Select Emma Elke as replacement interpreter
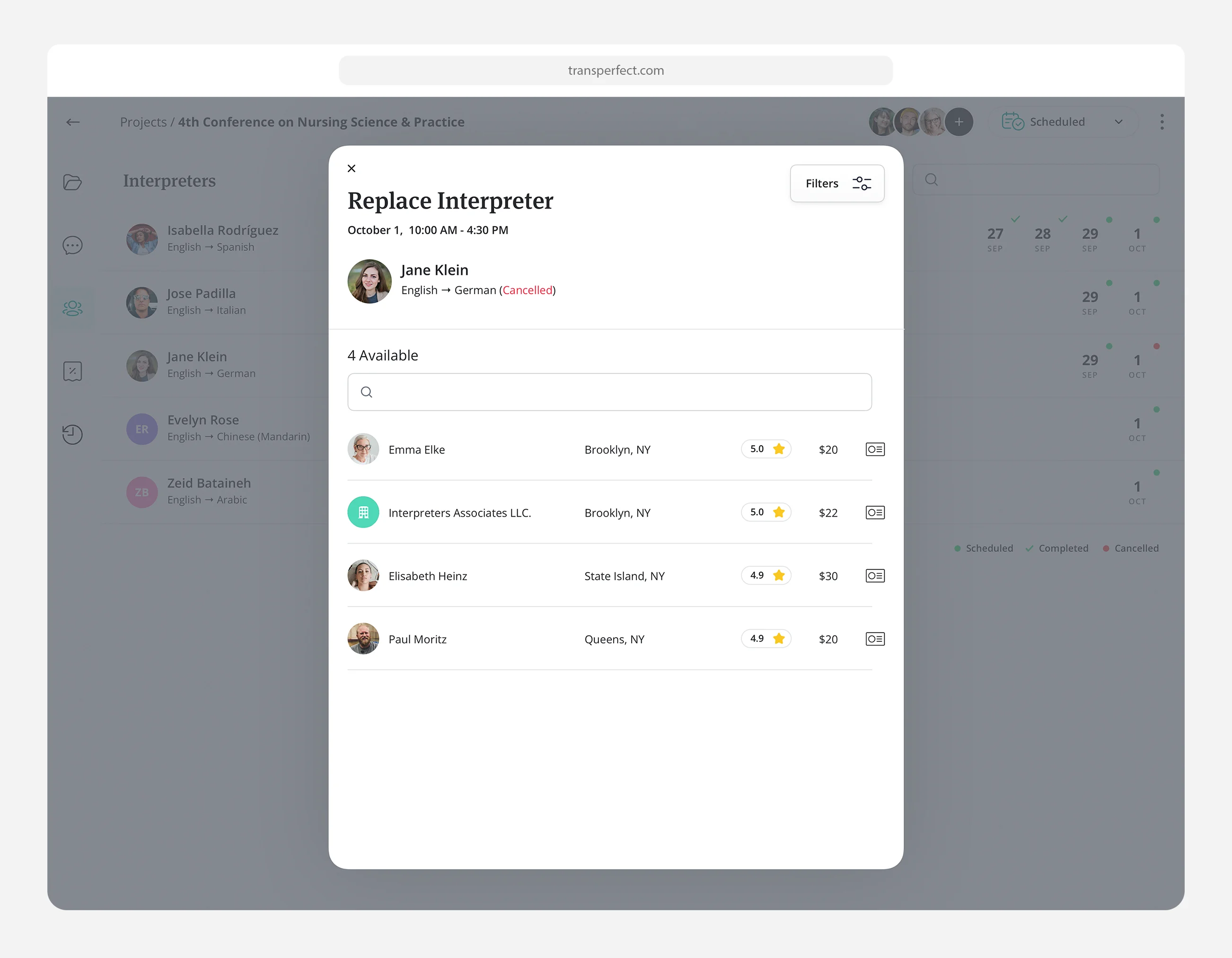The height and width of the screenshot is (958, 1232). point(416,449)
